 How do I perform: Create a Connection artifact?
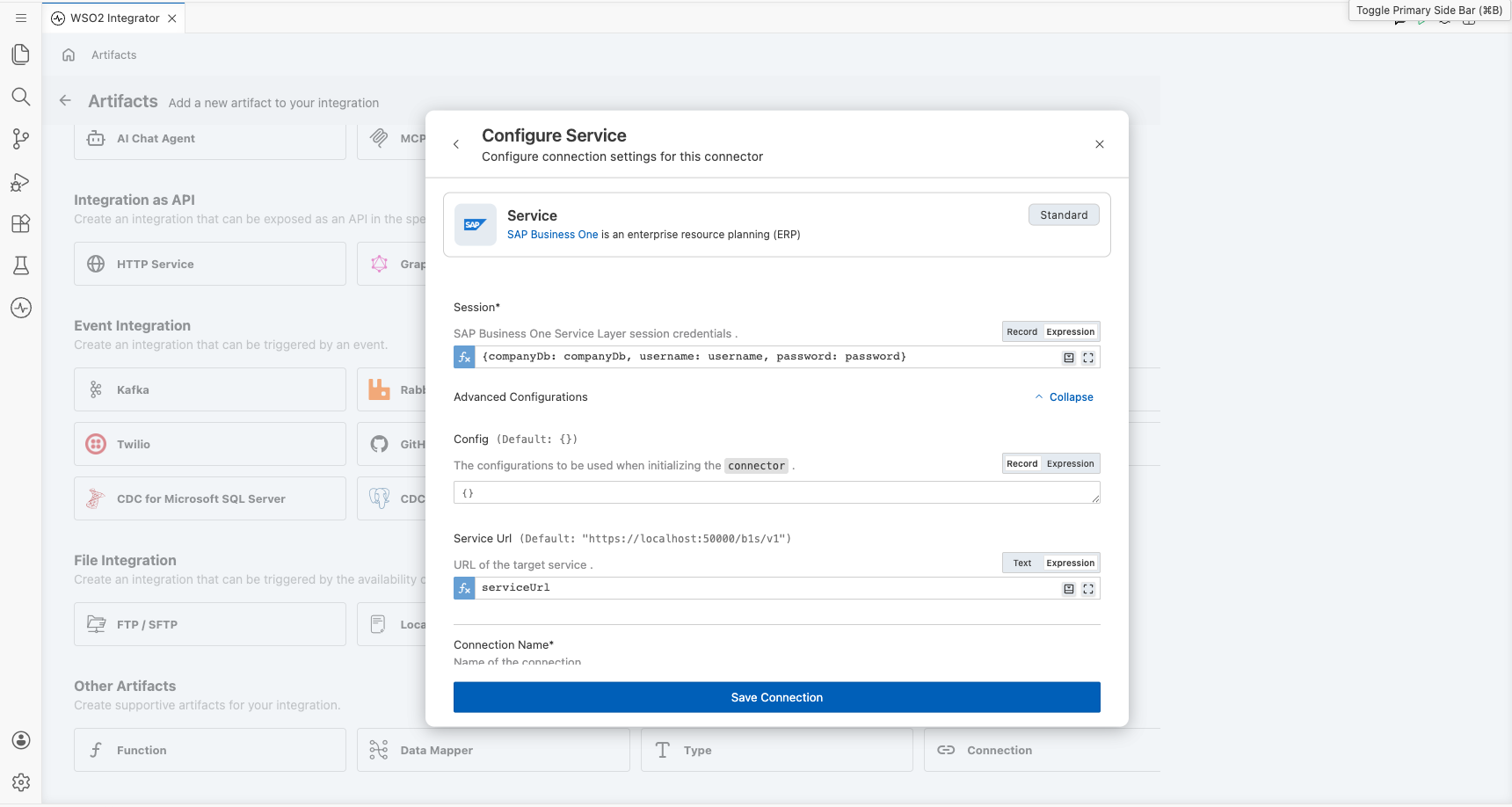point(1042,750)
